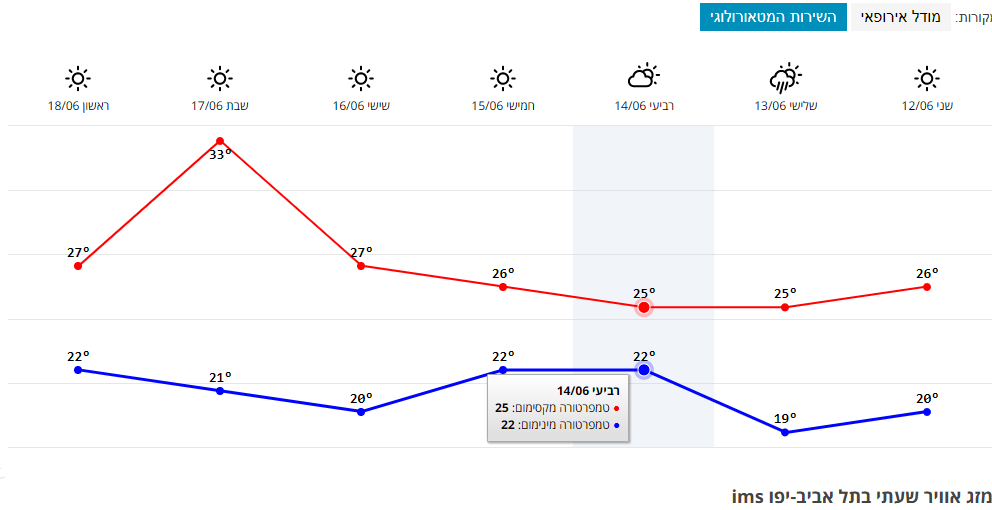Click the rain cloud icon for 13/06
992x510 pixels.
[x=785, y=77]
